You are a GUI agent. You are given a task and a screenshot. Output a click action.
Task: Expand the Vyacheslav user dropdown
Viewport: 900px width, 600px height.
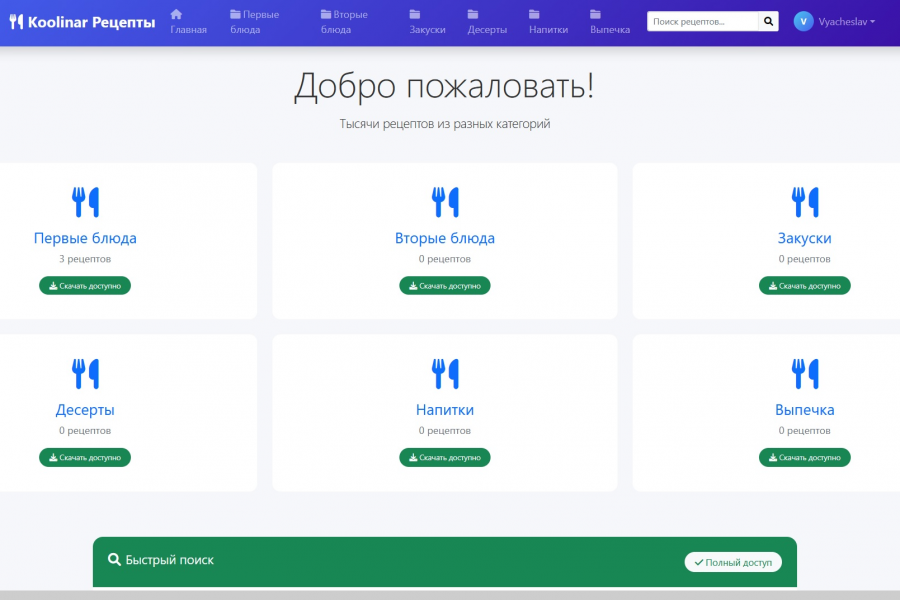[x=847, y=22]
